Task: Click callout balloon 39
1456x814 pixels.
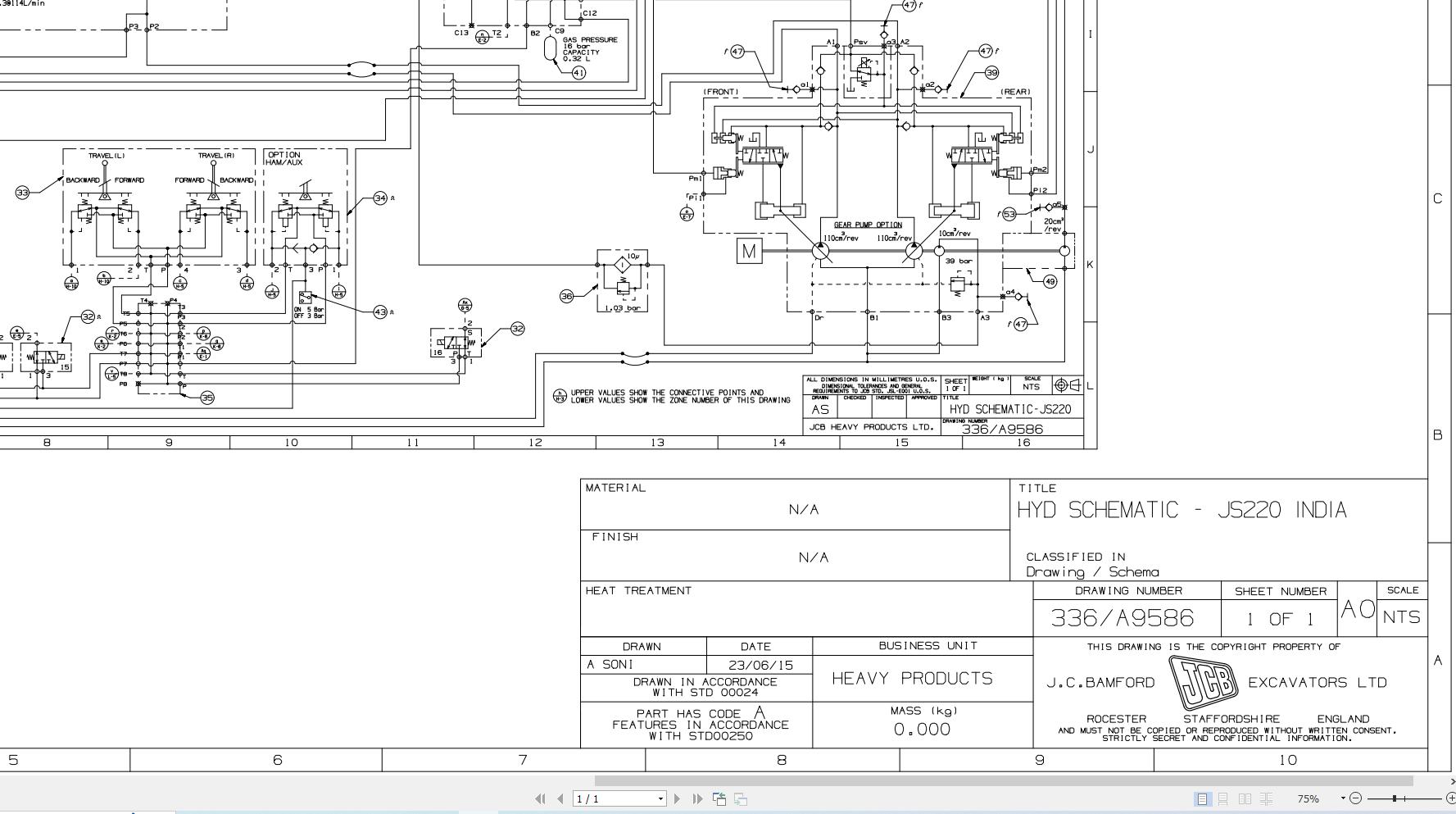Action: (x=991, y=73)
